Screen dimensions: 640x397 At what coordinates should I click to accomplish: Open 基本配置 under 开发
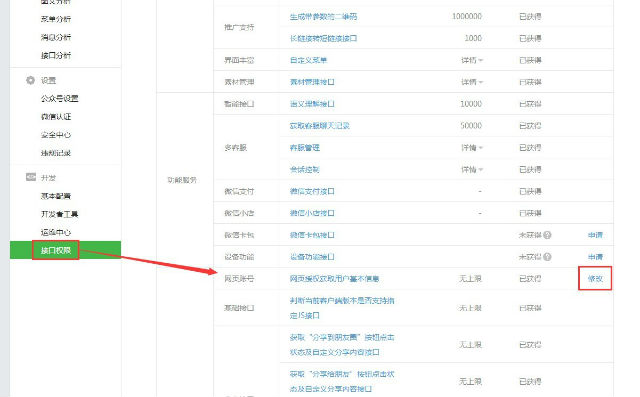pos(56,196)
